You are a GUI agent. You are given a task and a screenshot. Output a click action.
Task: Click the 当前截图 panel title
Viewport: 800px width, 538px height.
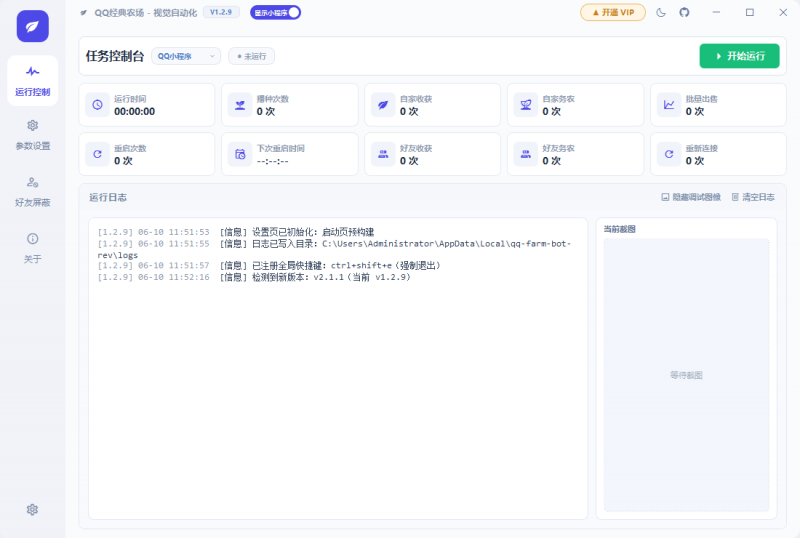pos(619,229)
